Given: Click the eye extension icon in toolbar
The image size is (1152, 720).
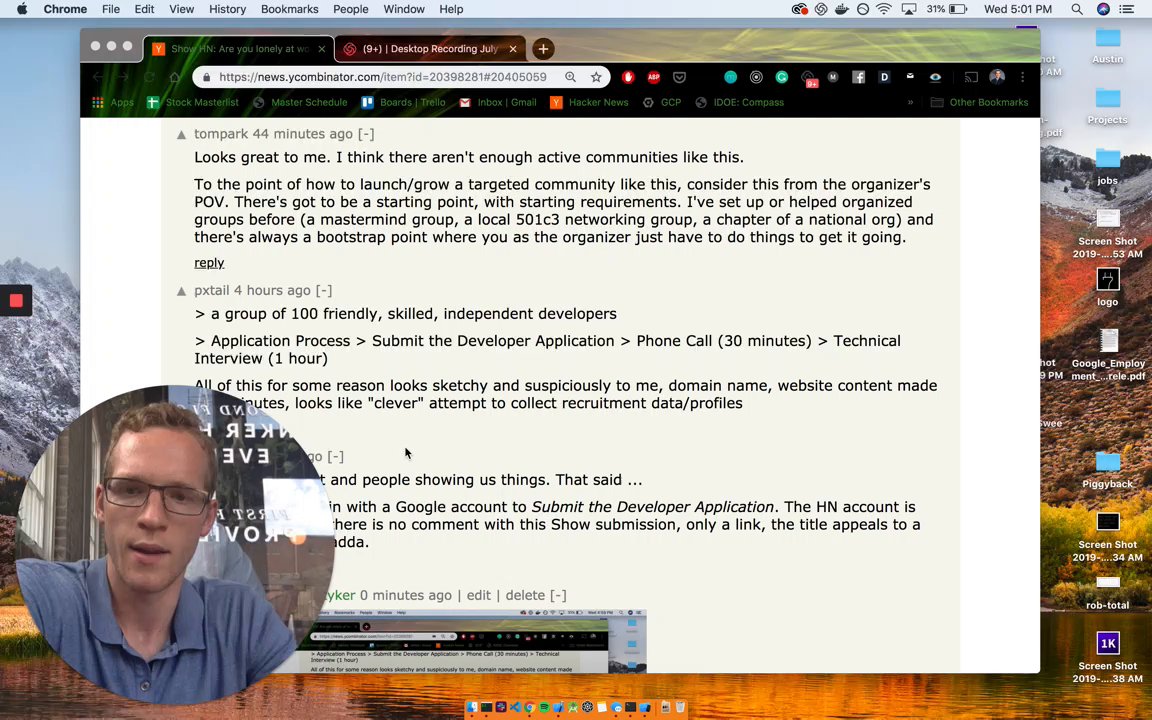Looking at the screenshot, I should pos(935,76).
